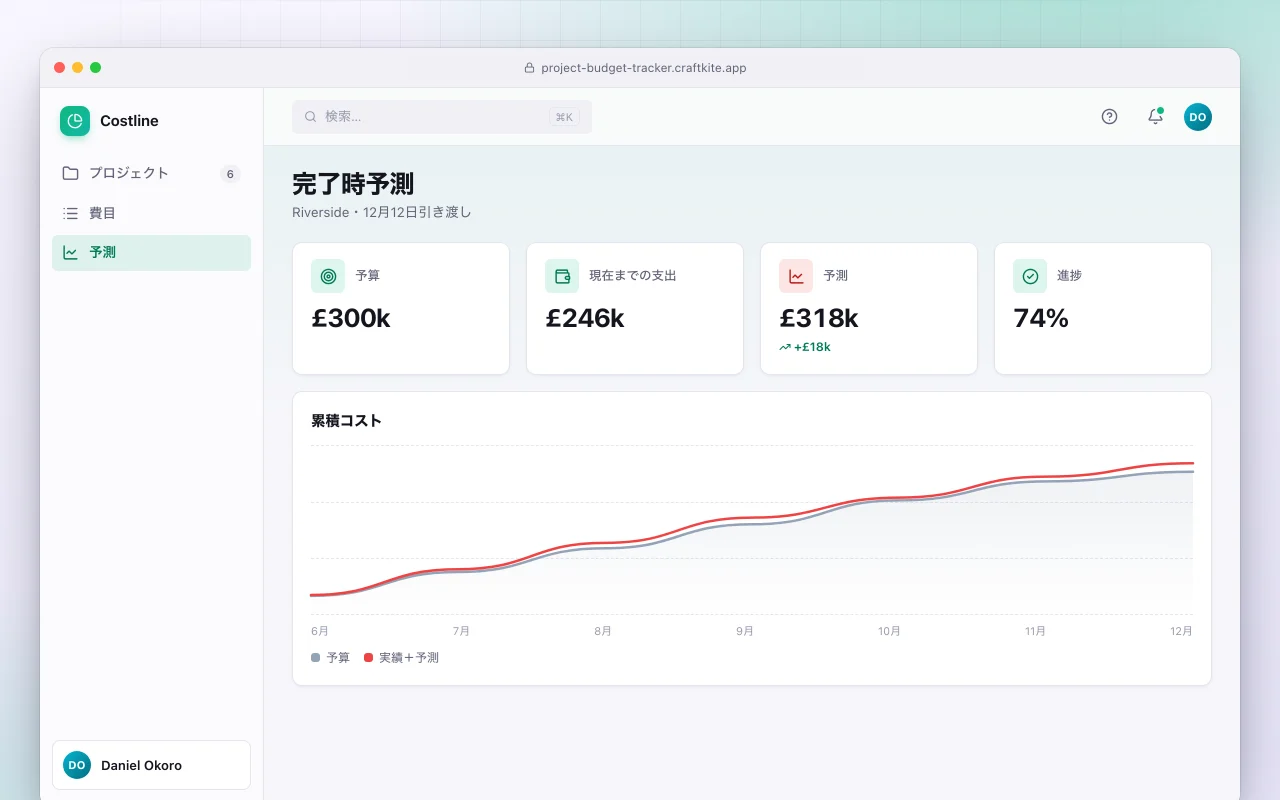Click the £318k forecast value
This screenshot has width=1280, height=800.
(x=819, y=319)
